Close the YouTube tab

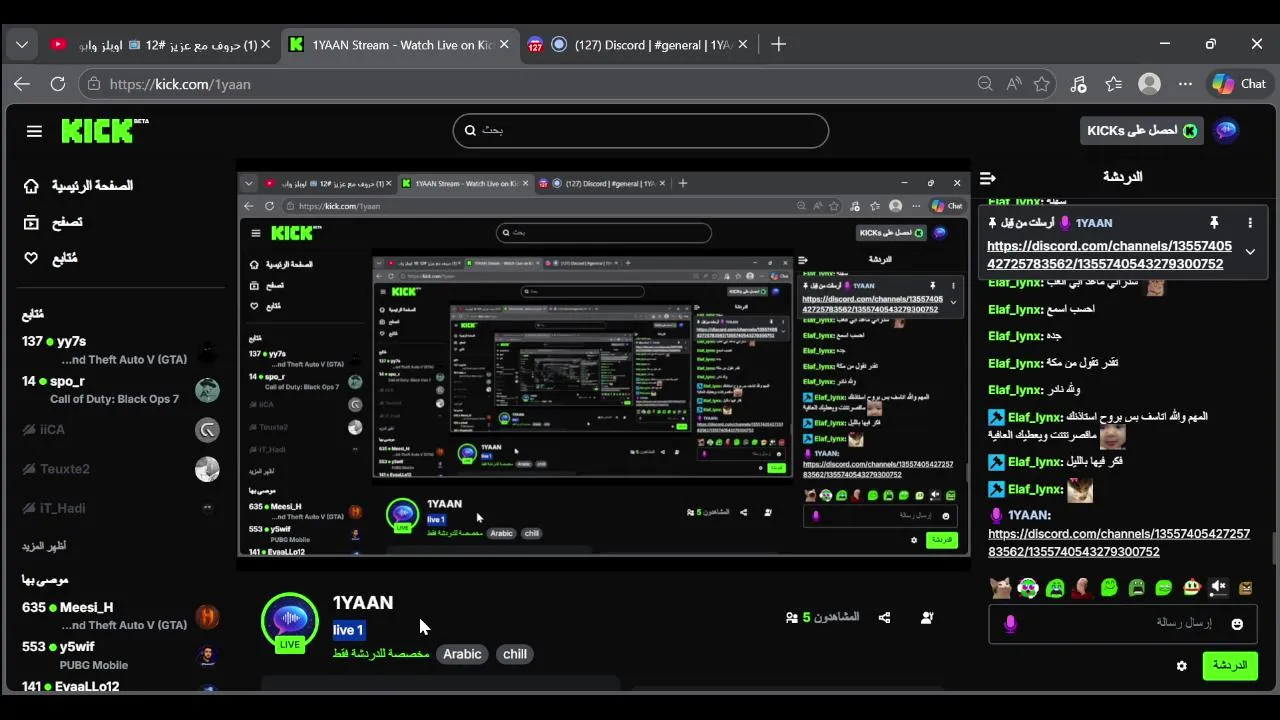click(266, 44)
